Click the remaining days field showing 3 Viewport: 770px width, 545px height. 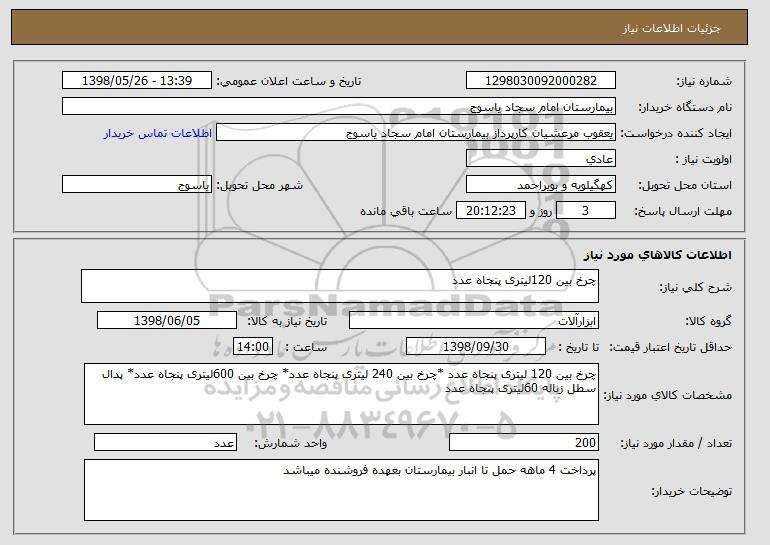coord(585,211)
